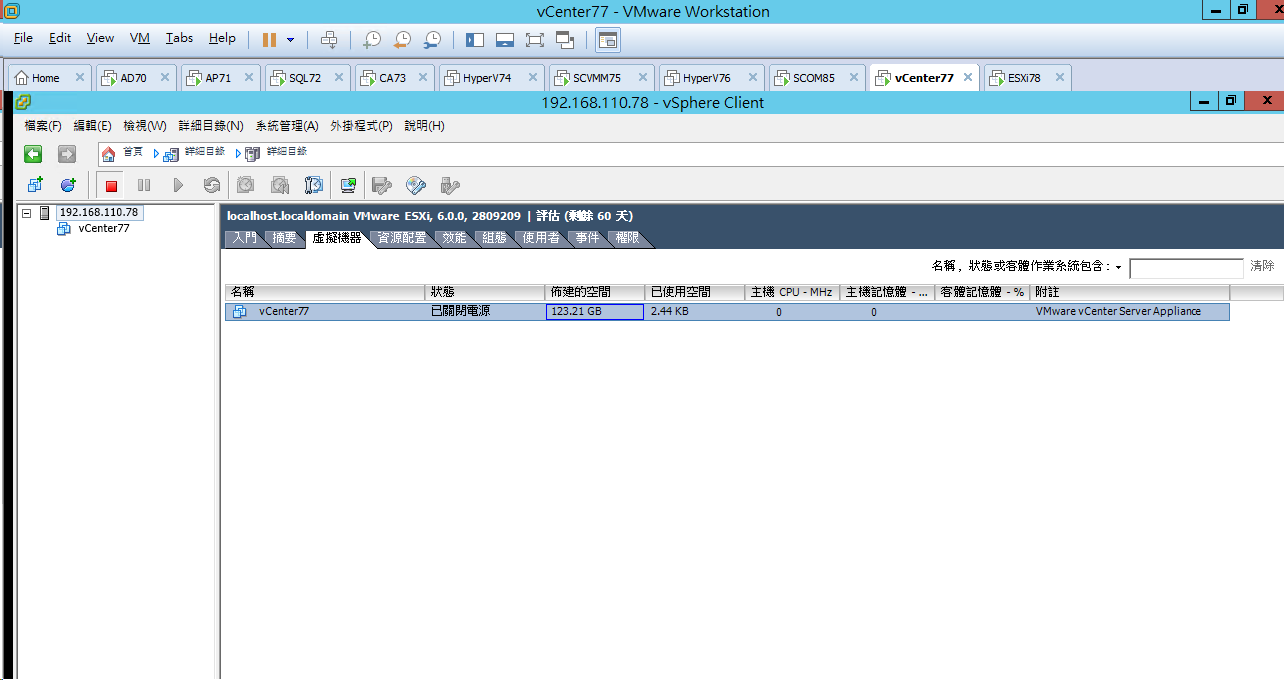The image size is (1284, 680).
Task: Click the VMware vCenter Server Appliance note
Action: [1118, 312]
